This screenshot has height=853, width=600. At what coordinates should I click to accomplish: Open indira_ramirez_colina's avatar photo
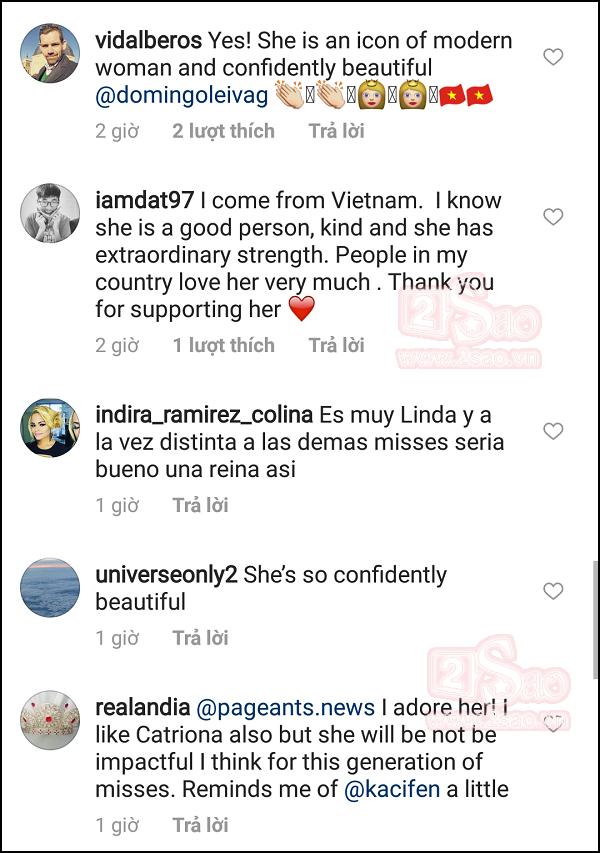pyautogui.click(x=50, y=428)
